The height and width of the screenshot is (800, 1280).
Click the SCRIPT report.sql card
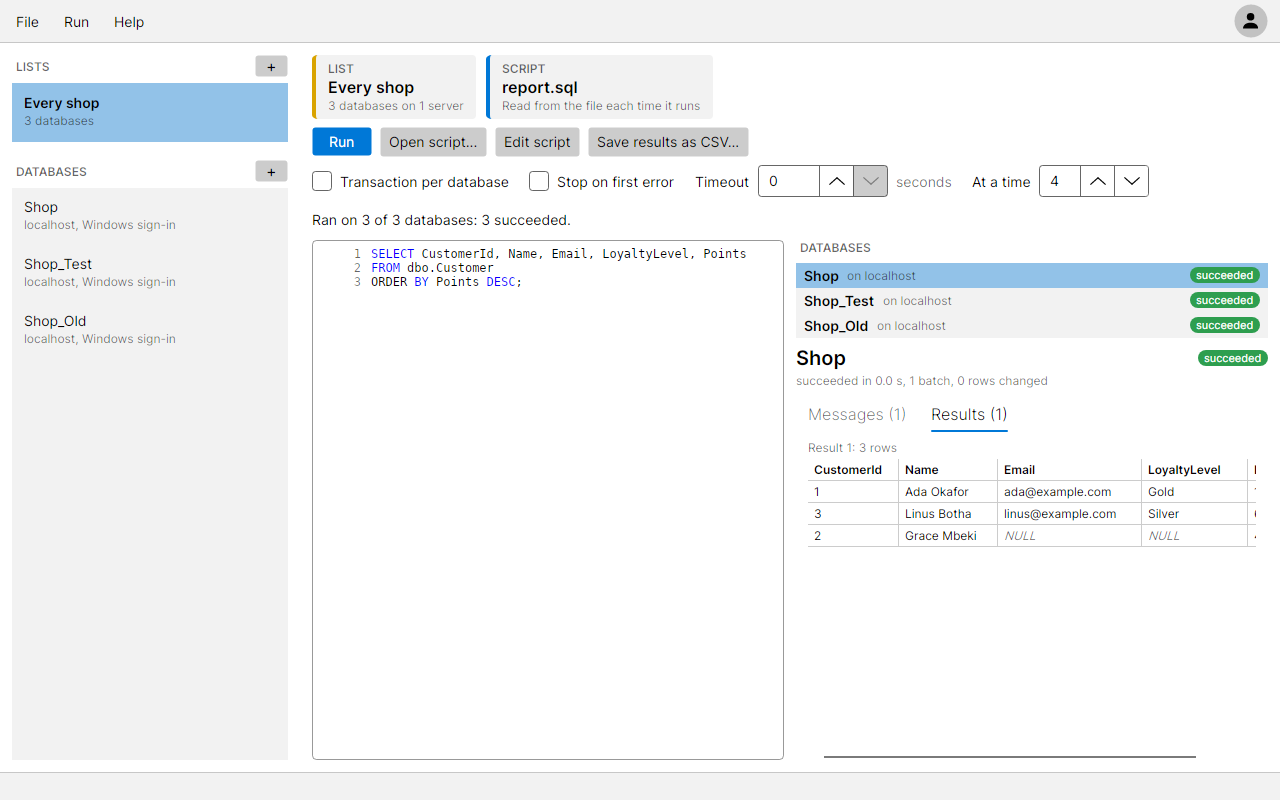point(599,87)
